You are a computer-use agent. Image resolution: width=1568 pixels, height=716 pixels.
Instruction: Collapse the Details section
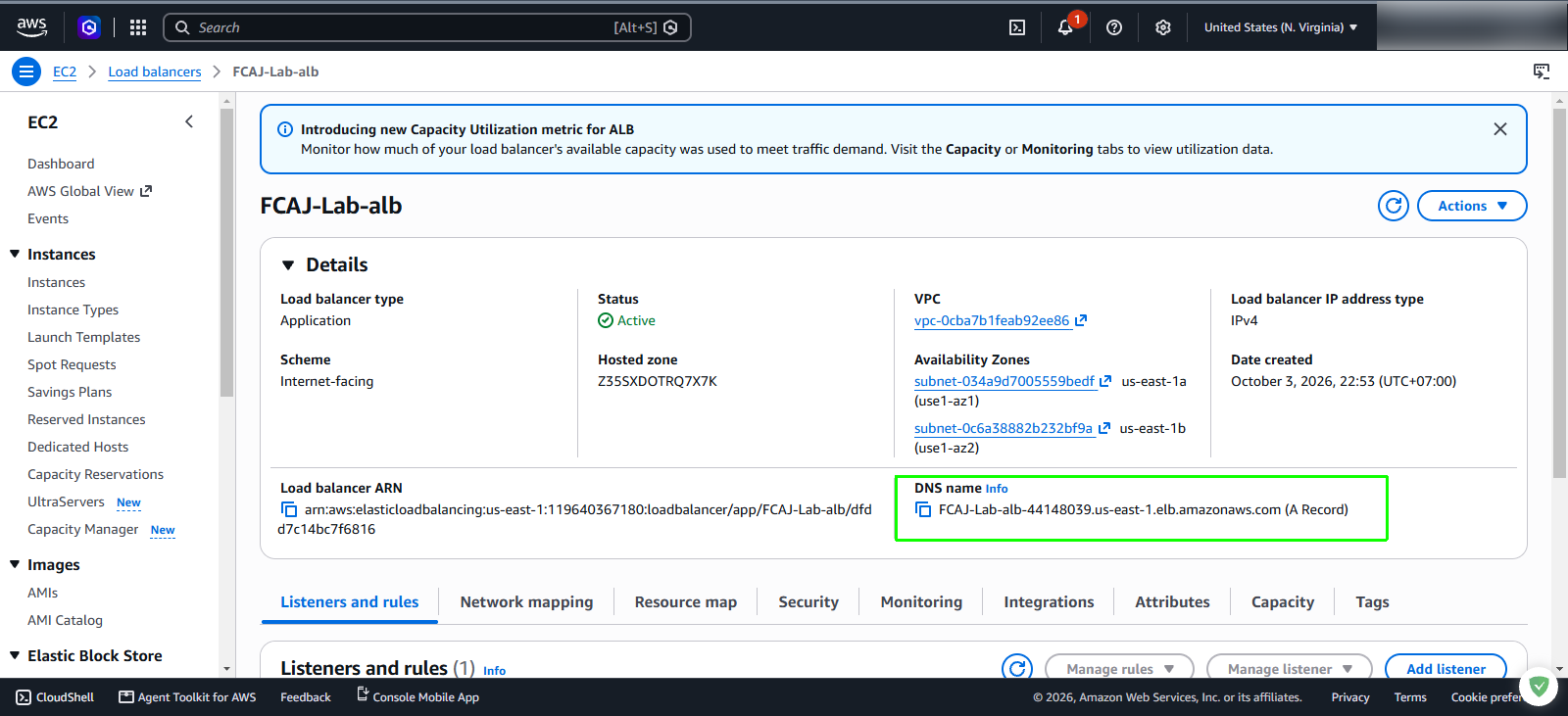tap(288, 264)
